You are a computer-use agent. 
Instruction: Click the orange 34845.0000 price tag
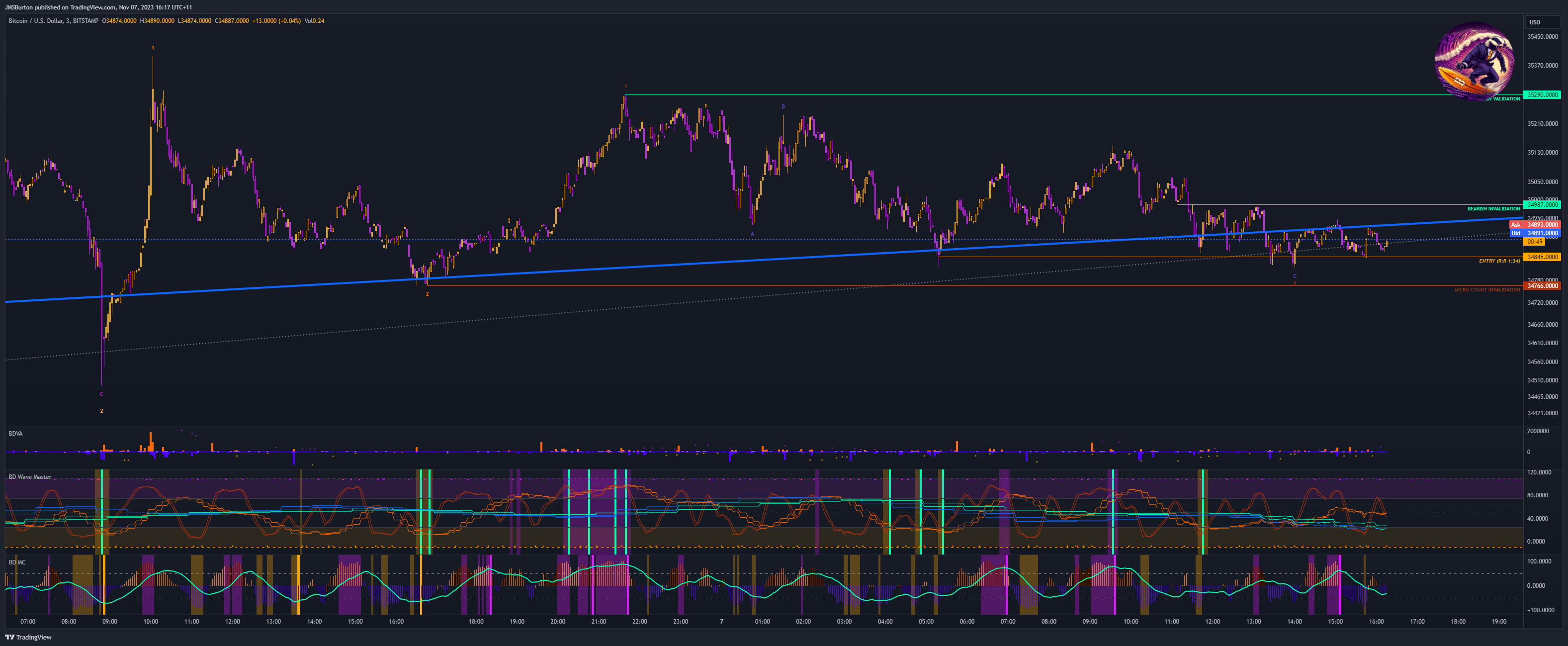pyautogui.click(x=1543, y=257)
